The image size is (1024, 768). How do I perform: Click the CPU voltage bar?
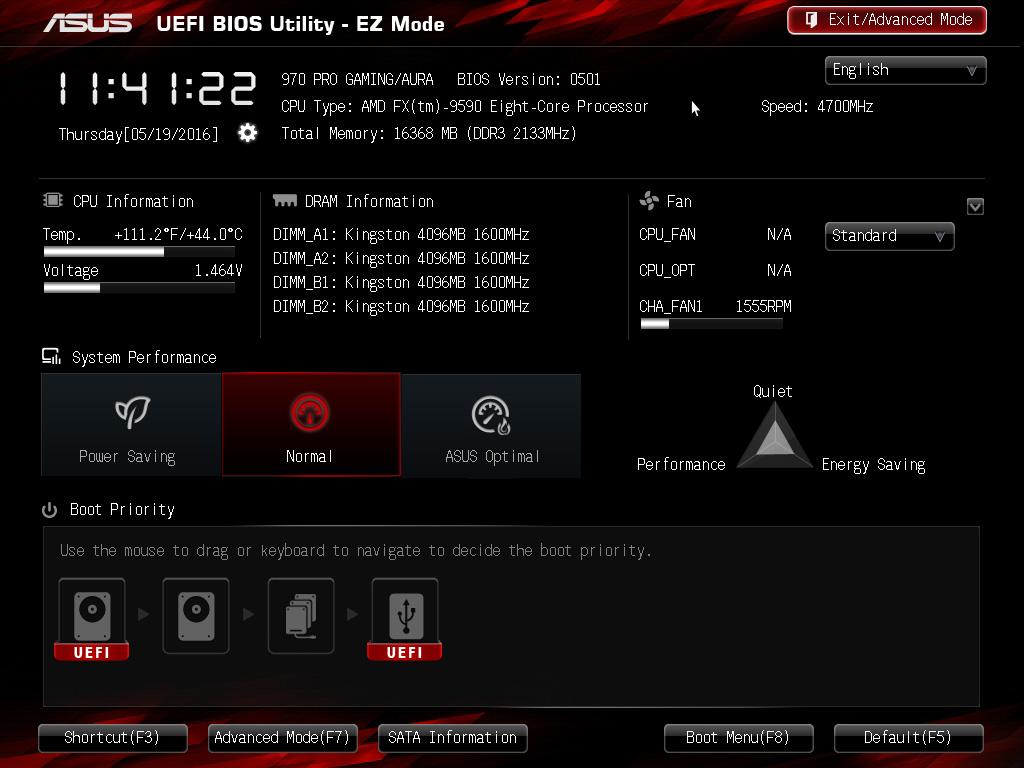coord(139,288)
